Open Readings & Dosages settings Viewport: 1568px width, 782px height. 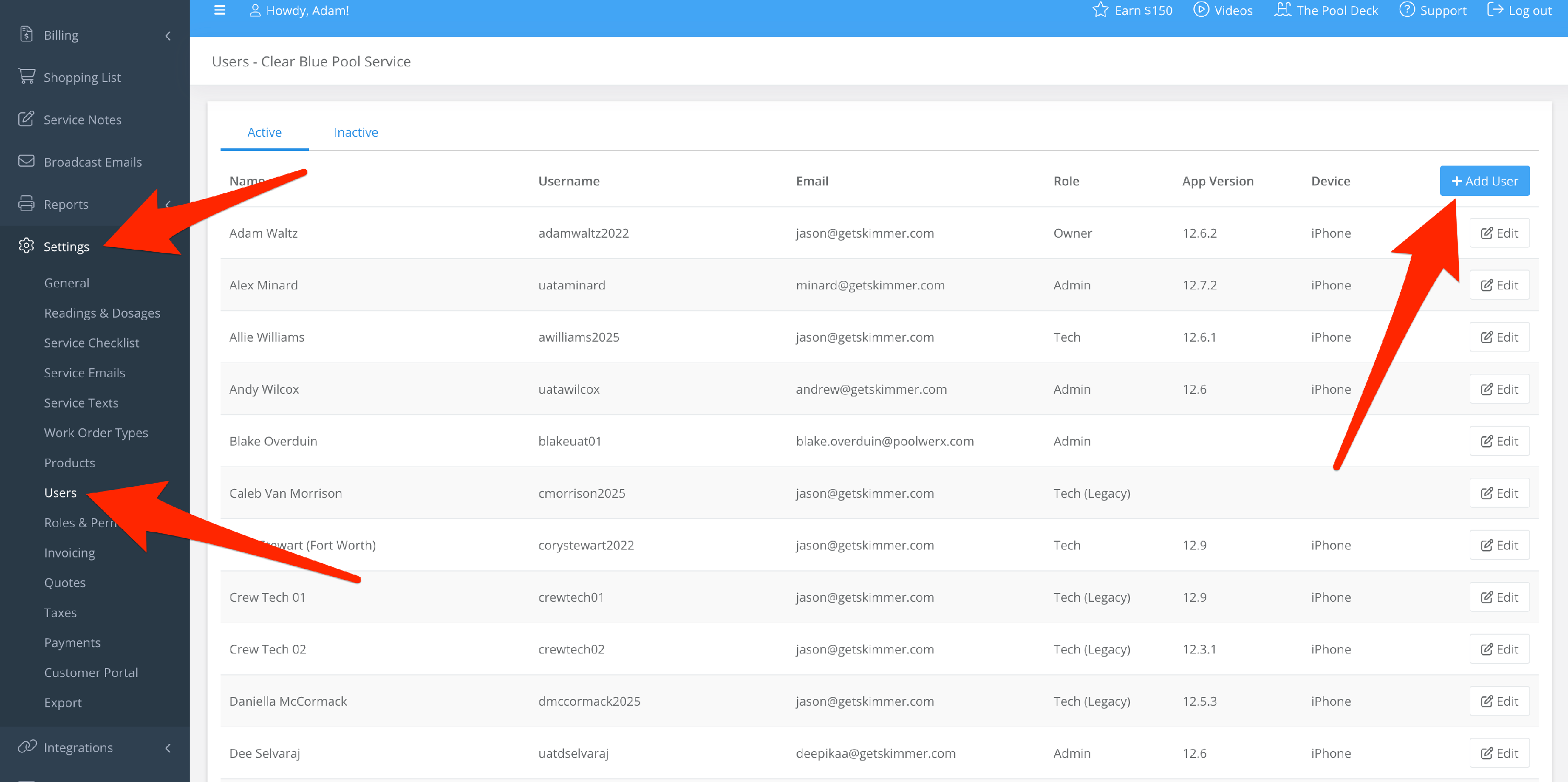tap(101, 313)
